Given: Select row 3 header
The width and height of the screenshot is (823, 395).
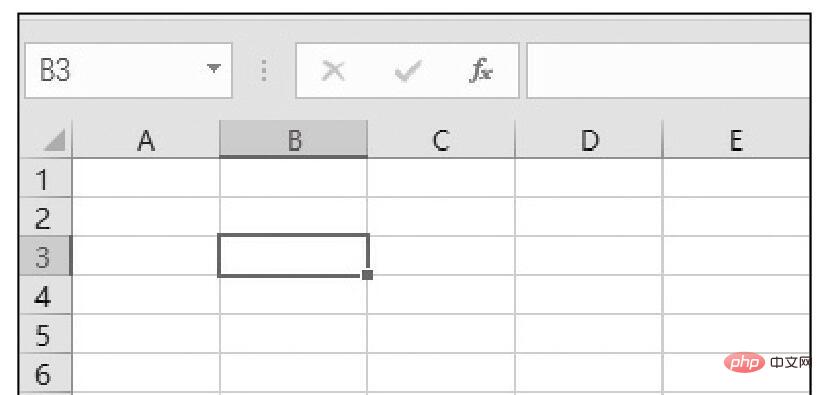Looking at the screenshot, I should (x=45, y=255).
